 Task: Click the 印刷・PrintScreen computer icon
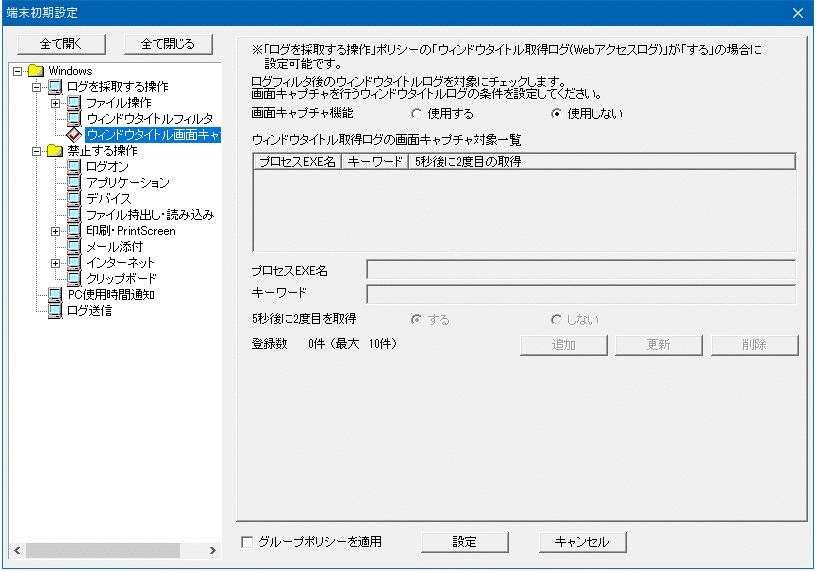click(x=74, y=231)
